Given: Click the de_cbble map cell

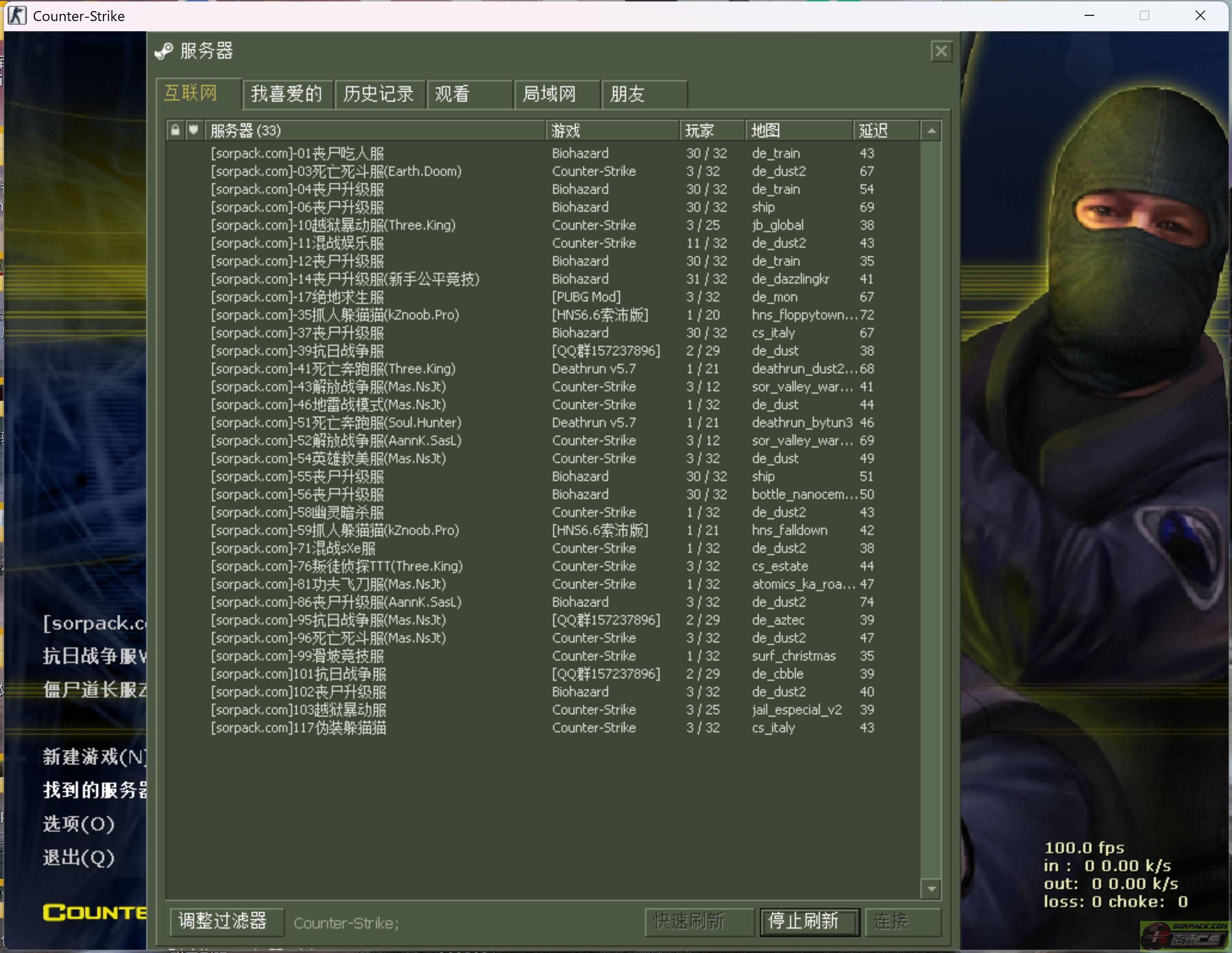Looking at the screenshot, I should 777,673.
